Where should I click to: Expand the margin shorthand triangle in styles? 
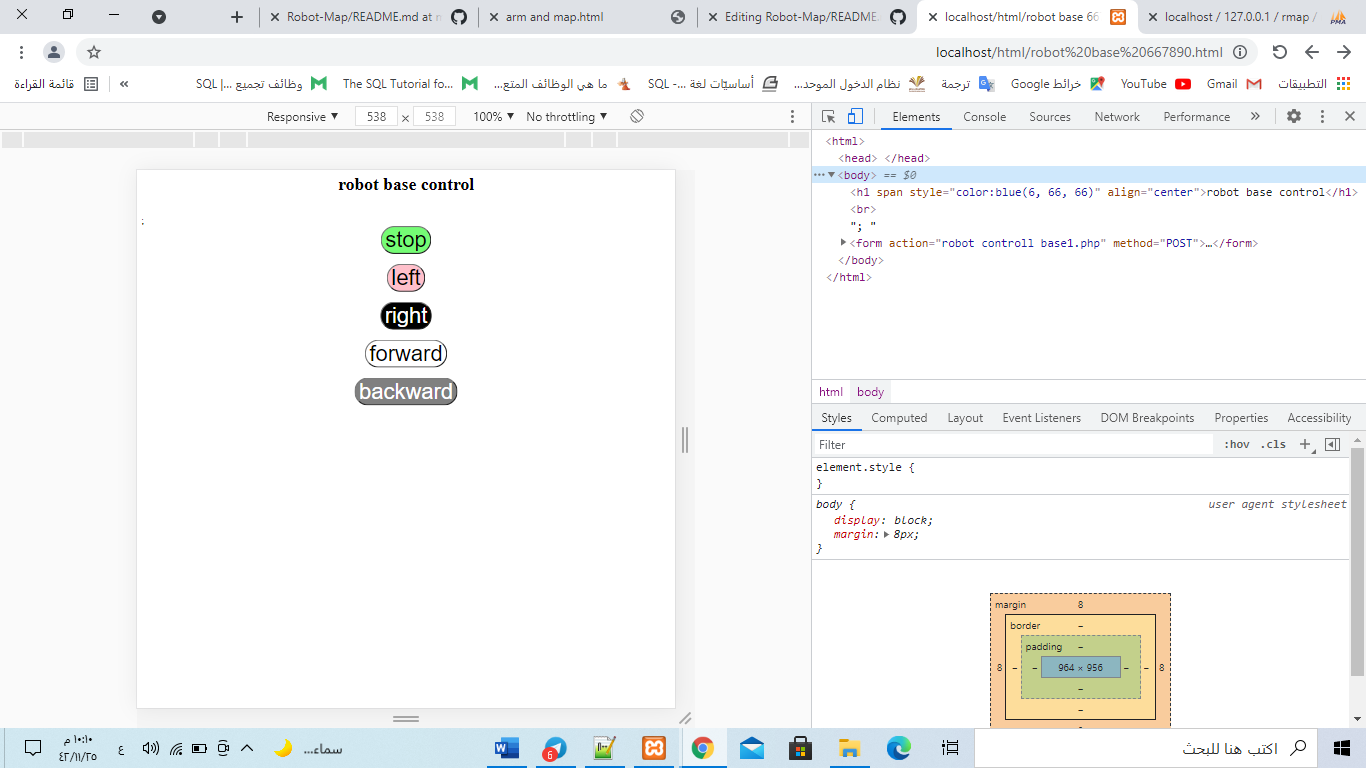887,535
